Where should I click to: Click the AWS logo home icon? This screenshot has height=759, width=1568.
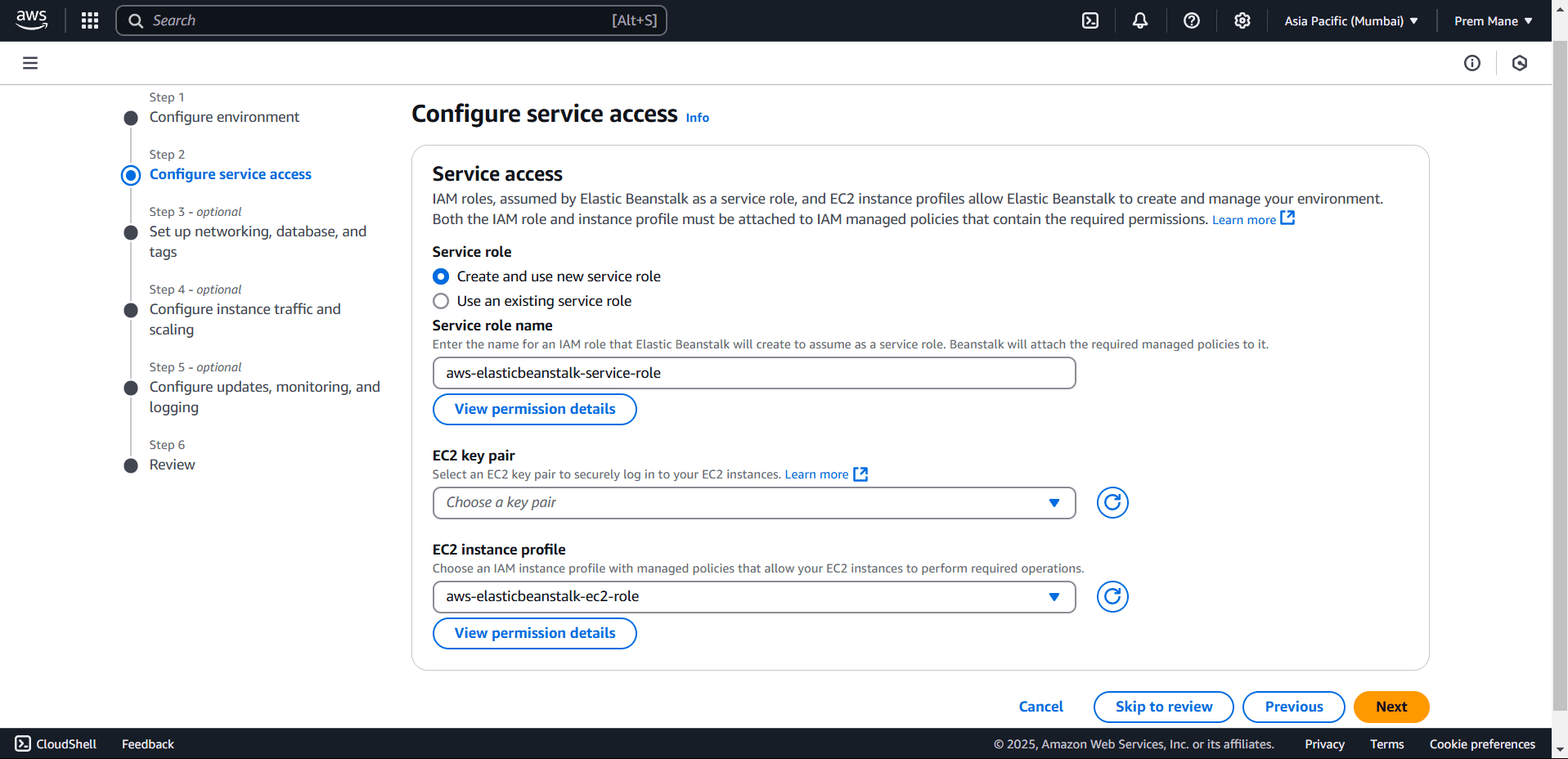(32, 20)
